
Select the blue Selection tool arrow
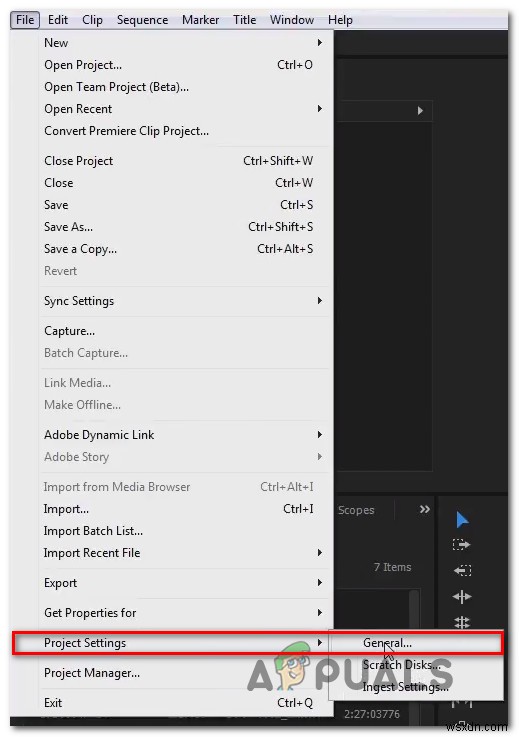tap(462, 520)
